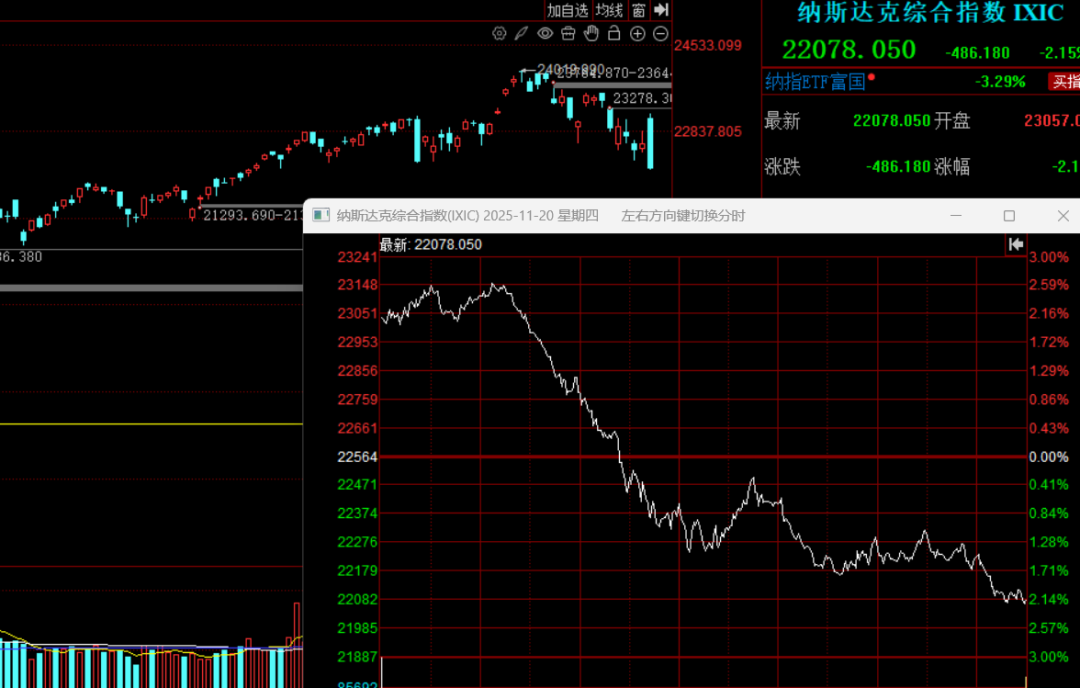Click the gray horizontal scrollbar under chart
The image size is (1080, 688).
pos(150,288)
